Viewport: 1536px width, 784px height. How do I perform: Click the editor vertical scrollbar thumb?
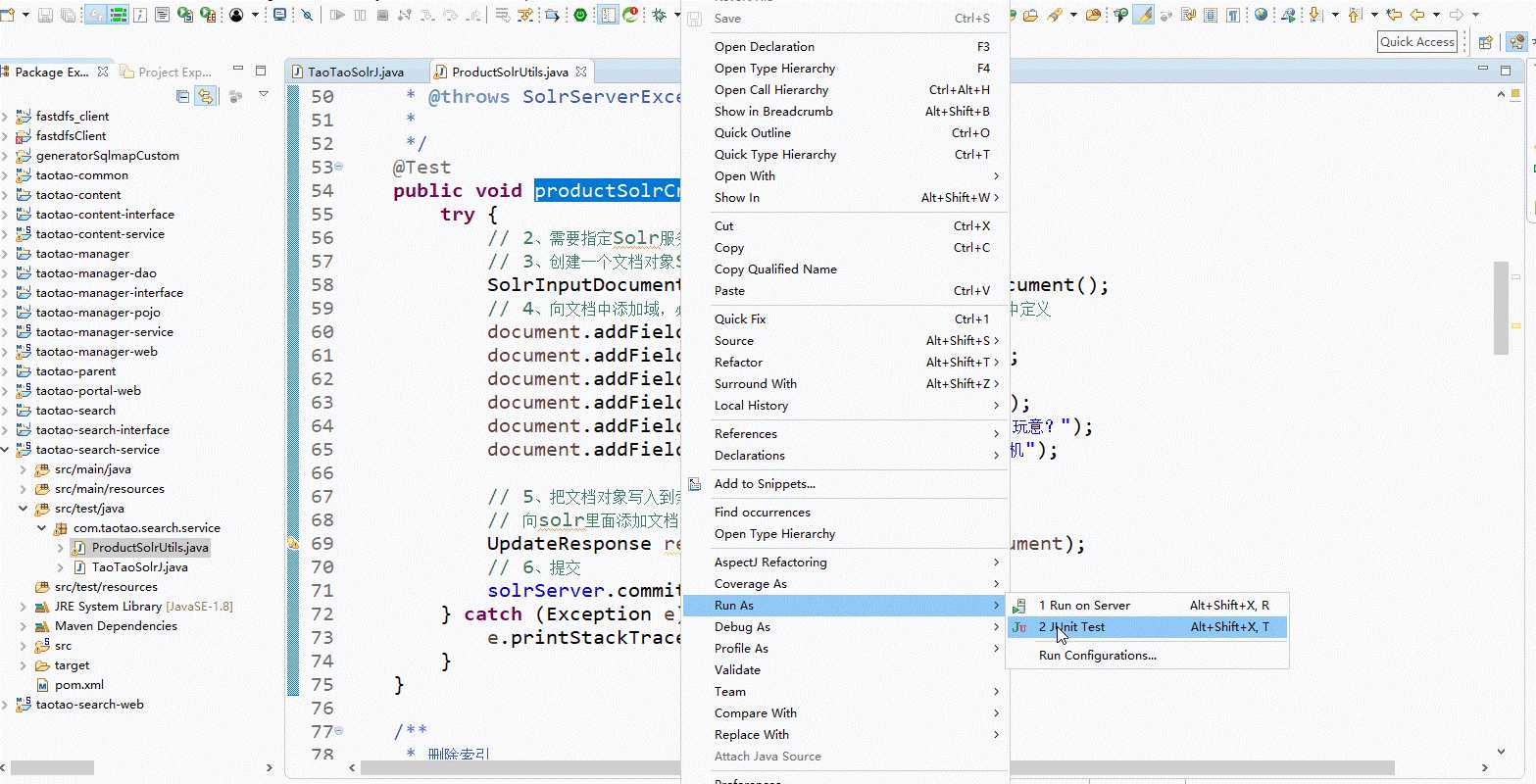click(1501, 308)
